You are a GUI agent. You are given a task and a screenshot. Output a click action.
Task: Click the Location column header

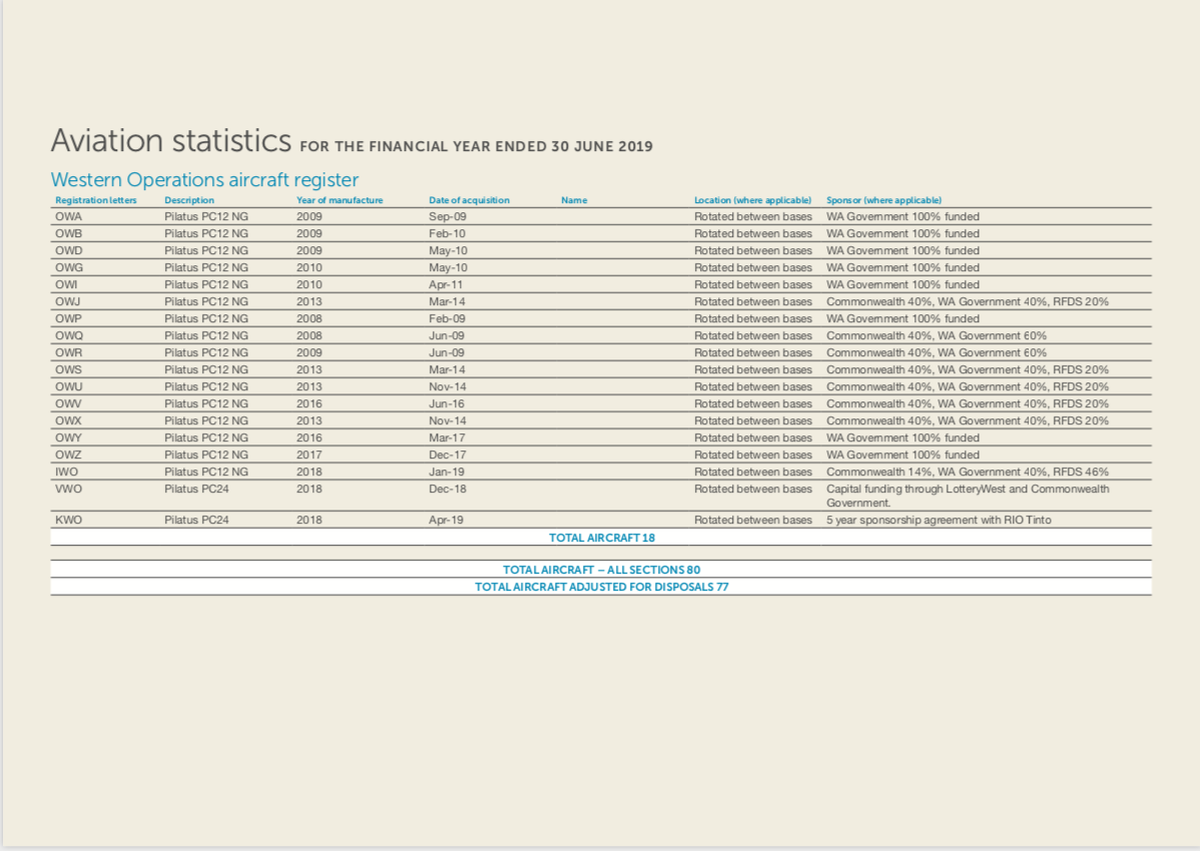(752, 199)
